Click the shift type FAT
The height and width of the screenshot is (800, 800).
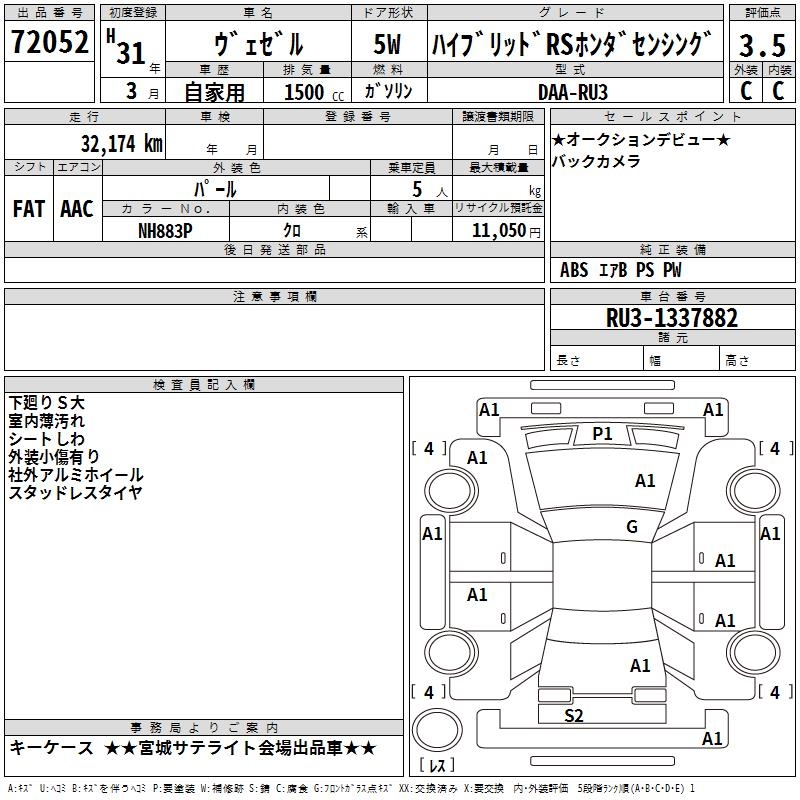point(29,209)
